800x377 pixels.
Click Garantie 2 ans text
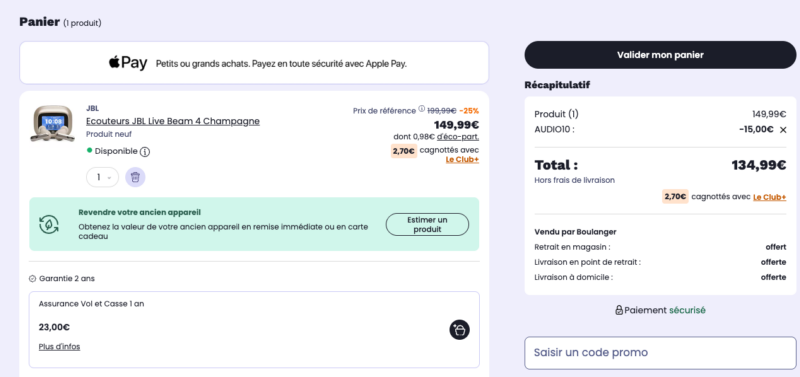(67, 279)
